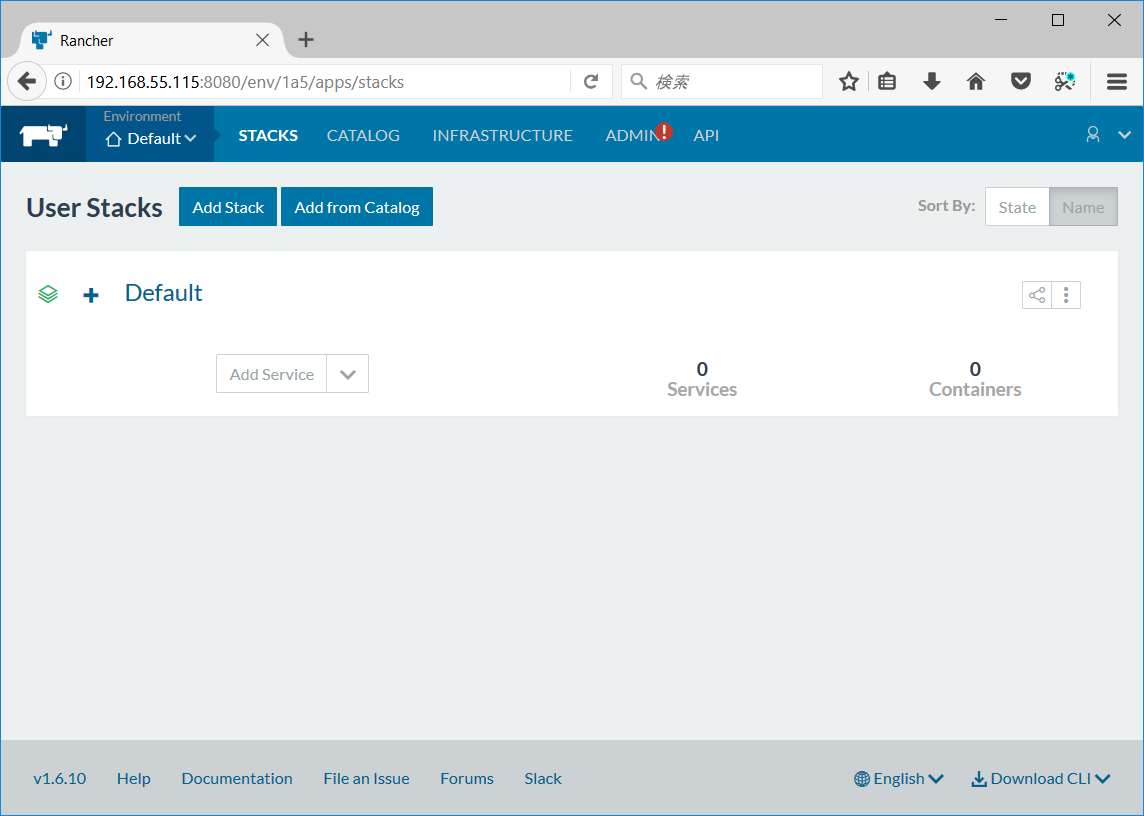This screenshot has height=816, width=1144.
Task: Reload the page
Action: click(592, 81)
